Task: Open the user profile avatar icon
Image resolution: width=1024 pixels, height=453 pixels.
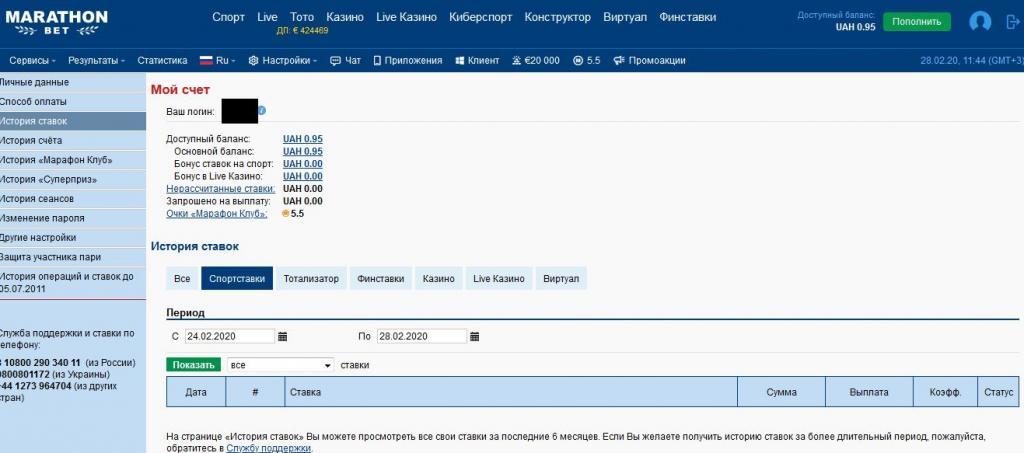Action: pyautogui.click(x=980, y=22)
